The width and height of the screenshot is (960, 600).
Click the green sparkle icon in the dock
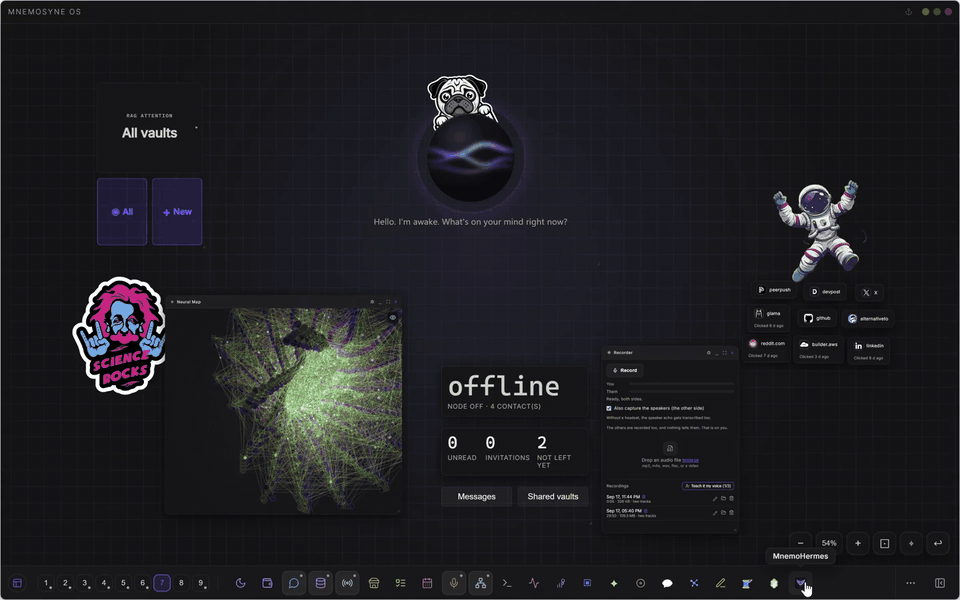click(x=613, y=583)
